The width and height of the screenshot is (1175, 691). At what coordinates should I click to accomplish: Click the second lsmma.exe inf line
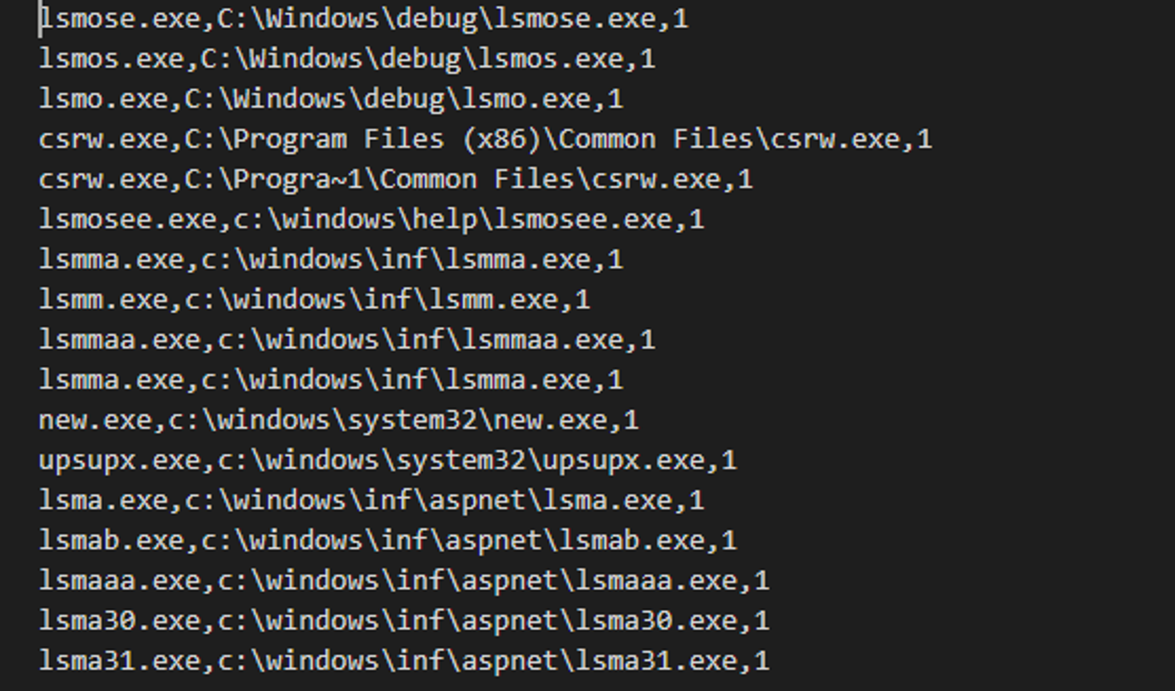pyautogui.click(x=331, y=380)
